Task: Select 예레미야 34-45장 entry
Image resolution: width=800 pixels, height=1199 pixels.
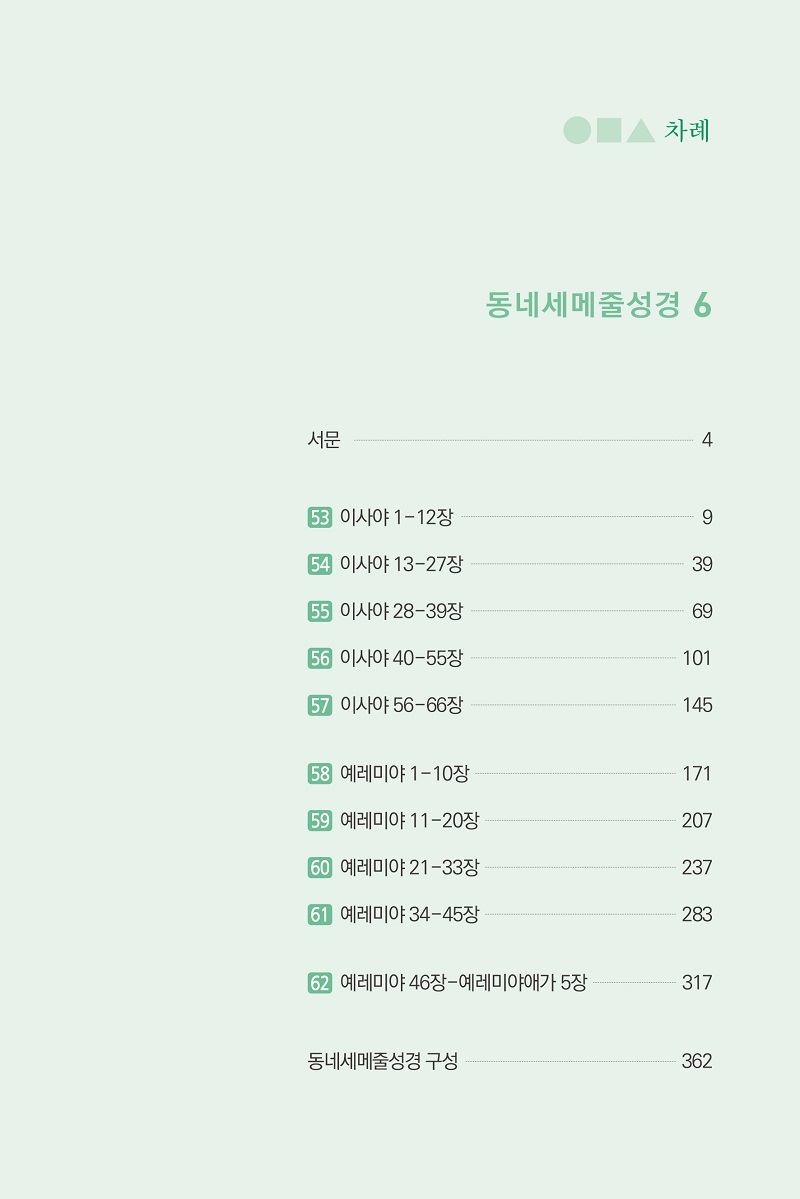Action: [x=510, y=915]
